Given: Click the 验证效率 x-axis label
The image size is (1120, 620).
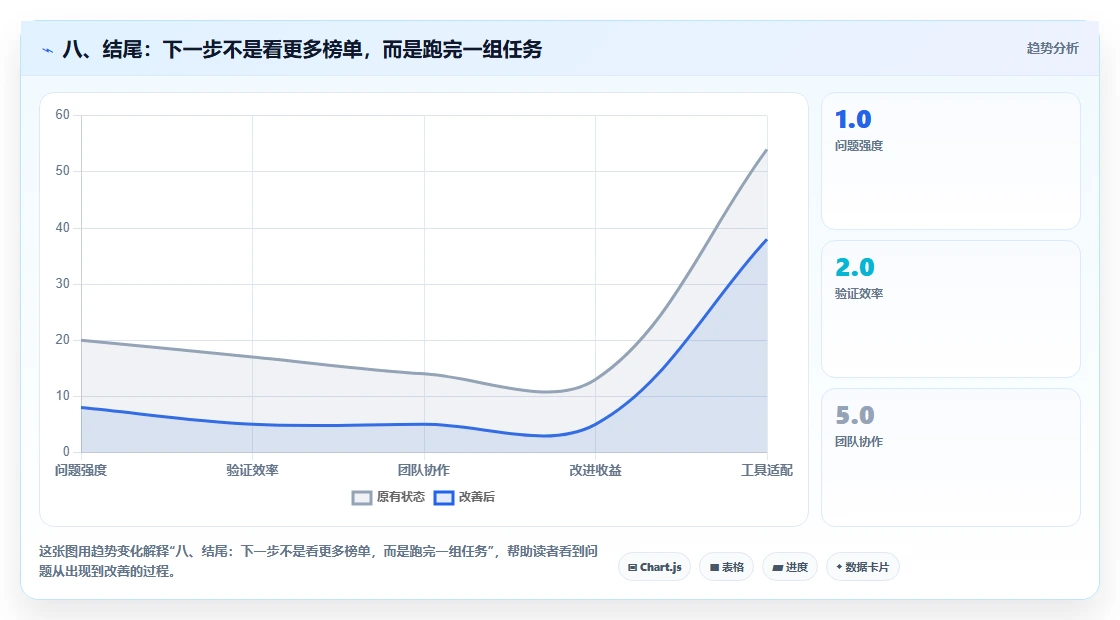Looking at the screenshot, I should pyautogui.click(x=252, y=470).
